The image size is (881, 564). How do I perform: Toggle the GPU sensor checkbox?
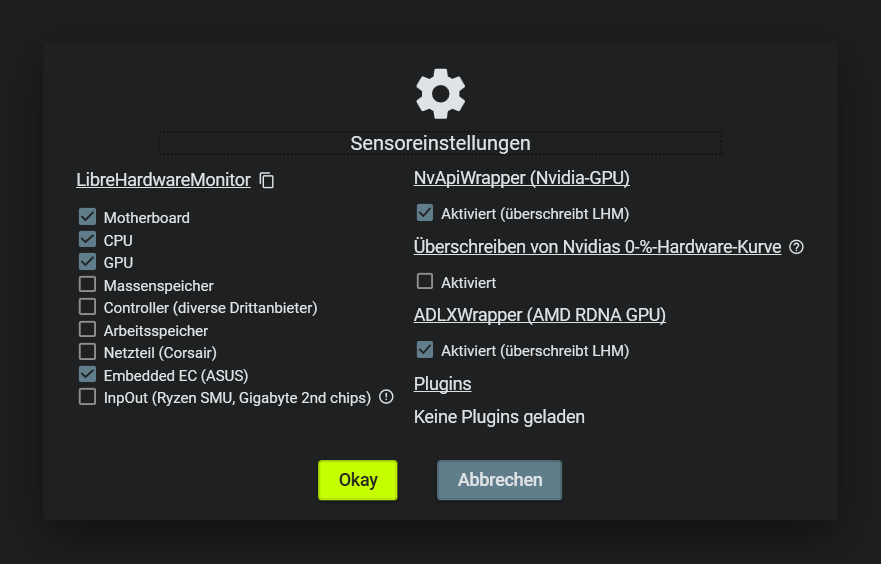click(x=87, y=262)
